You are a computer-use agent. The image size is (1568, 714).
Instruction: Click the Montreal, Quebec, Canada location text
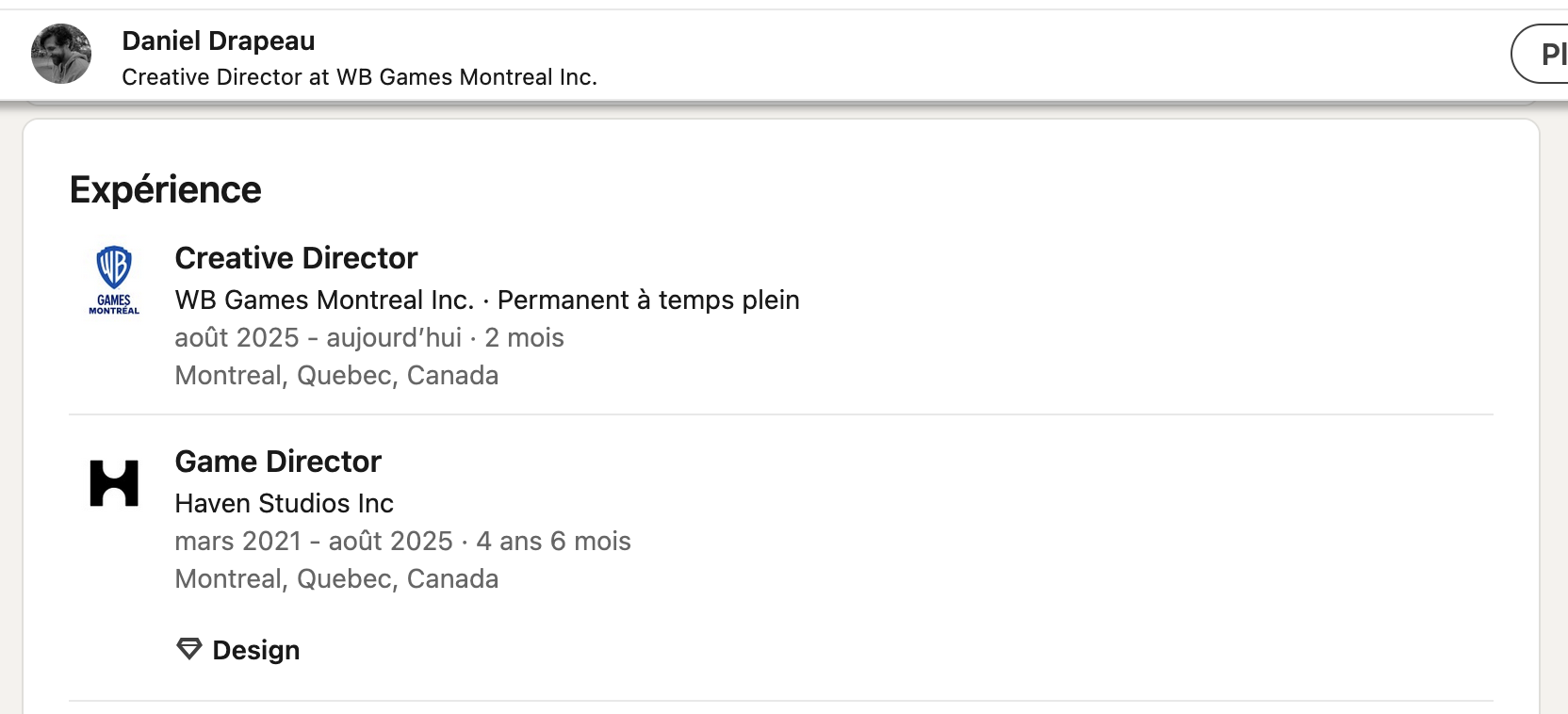point(336,375)
